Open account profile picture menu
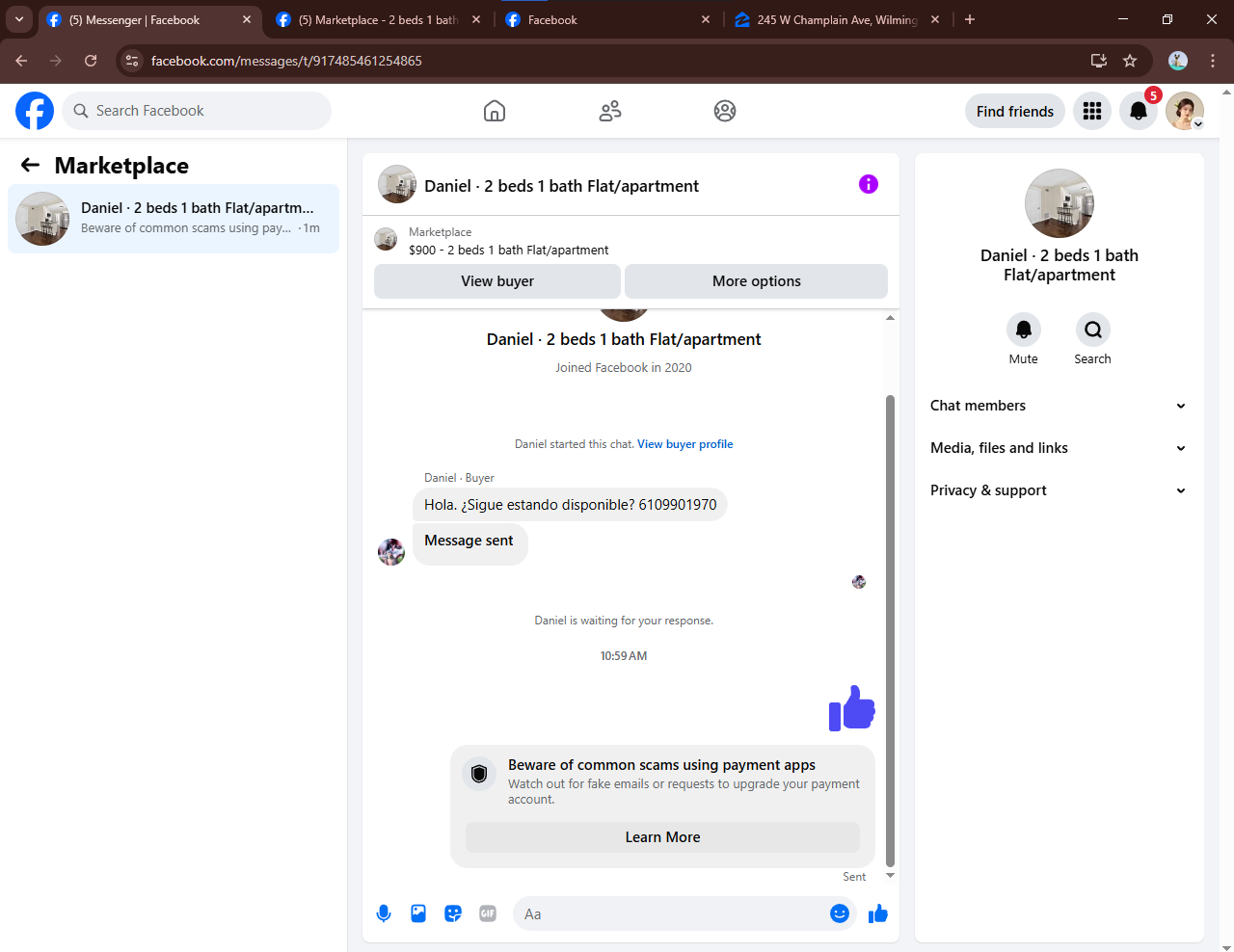 click(x=1185, y=111)
